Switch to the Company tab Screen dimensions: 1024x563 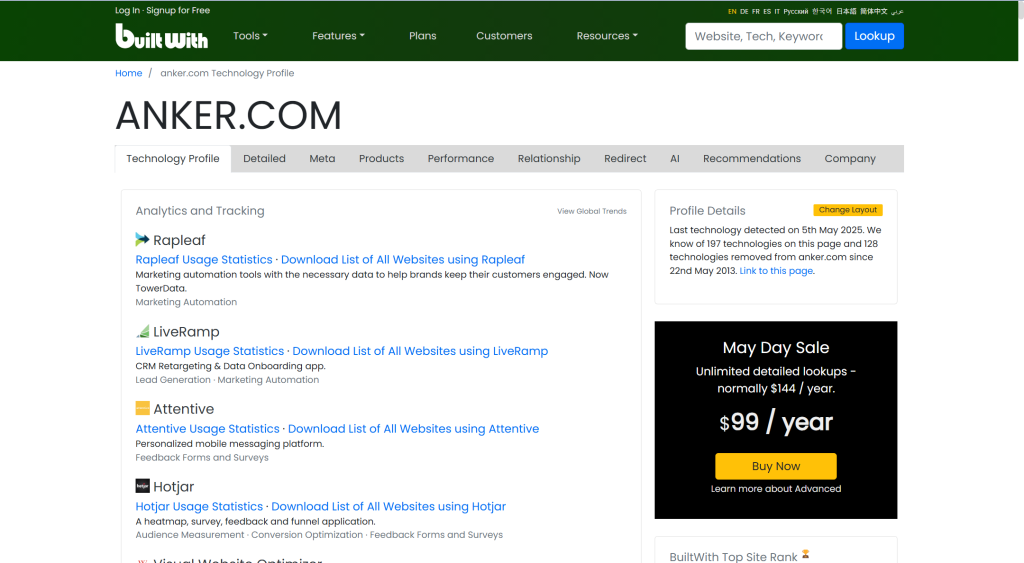click(x=850, y=159)
